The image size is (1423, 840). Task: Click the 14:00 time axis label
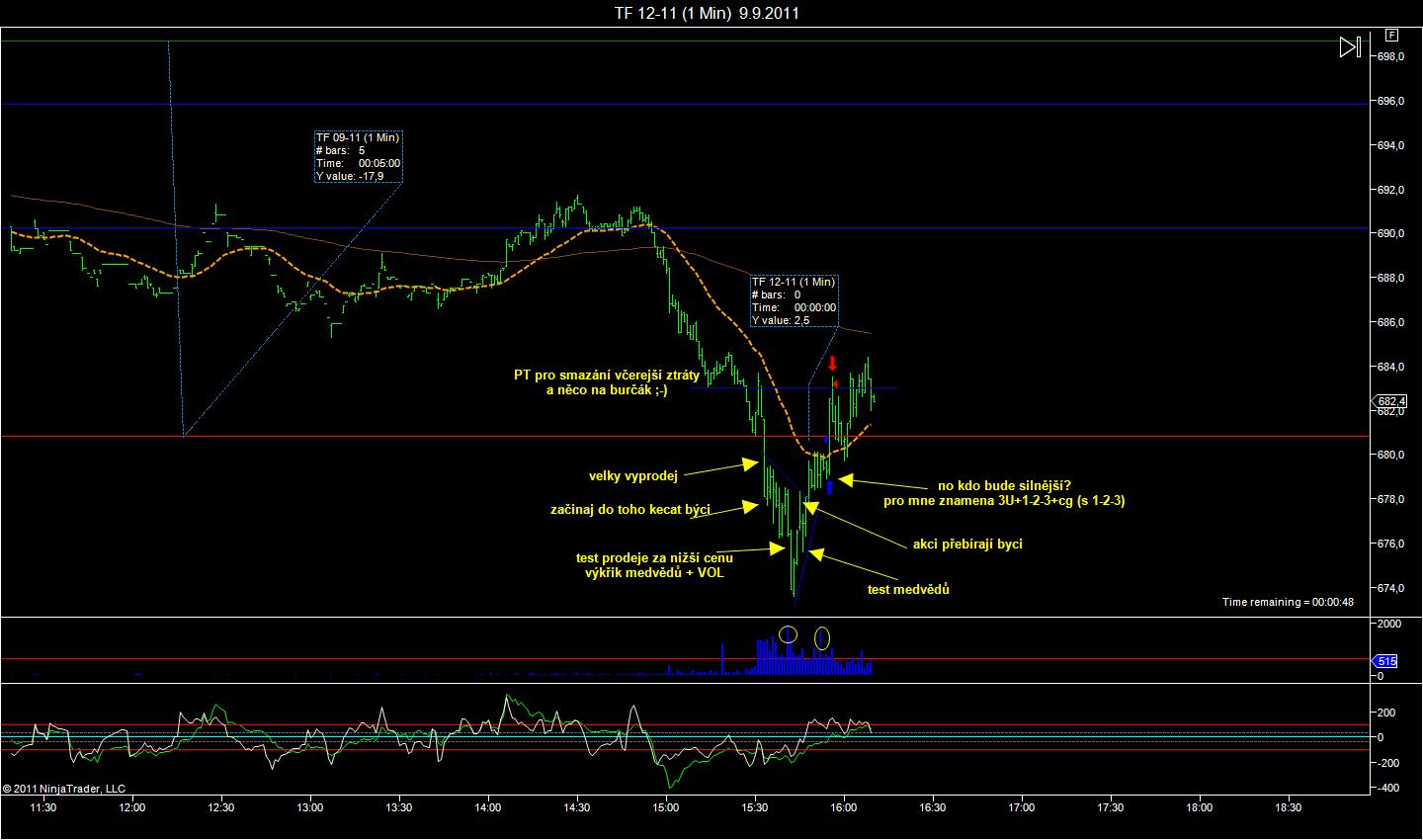click(488, 807)
